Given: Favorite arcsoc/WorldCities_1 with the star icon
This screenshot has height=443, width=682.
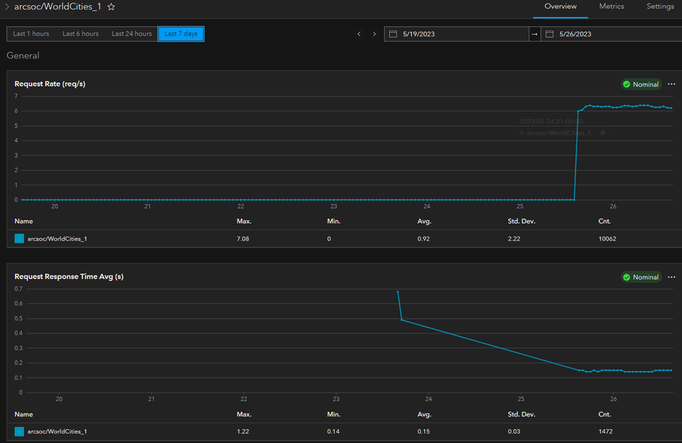Looking at the screenshot, I should [x=111, y=7].
